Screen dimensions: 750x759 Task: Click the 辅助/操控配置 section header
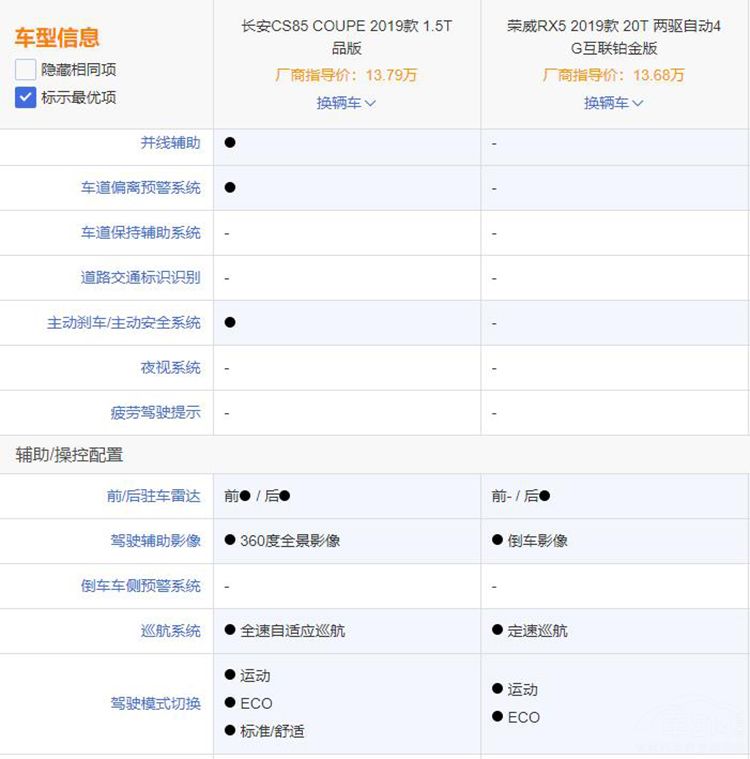[69, 455]
